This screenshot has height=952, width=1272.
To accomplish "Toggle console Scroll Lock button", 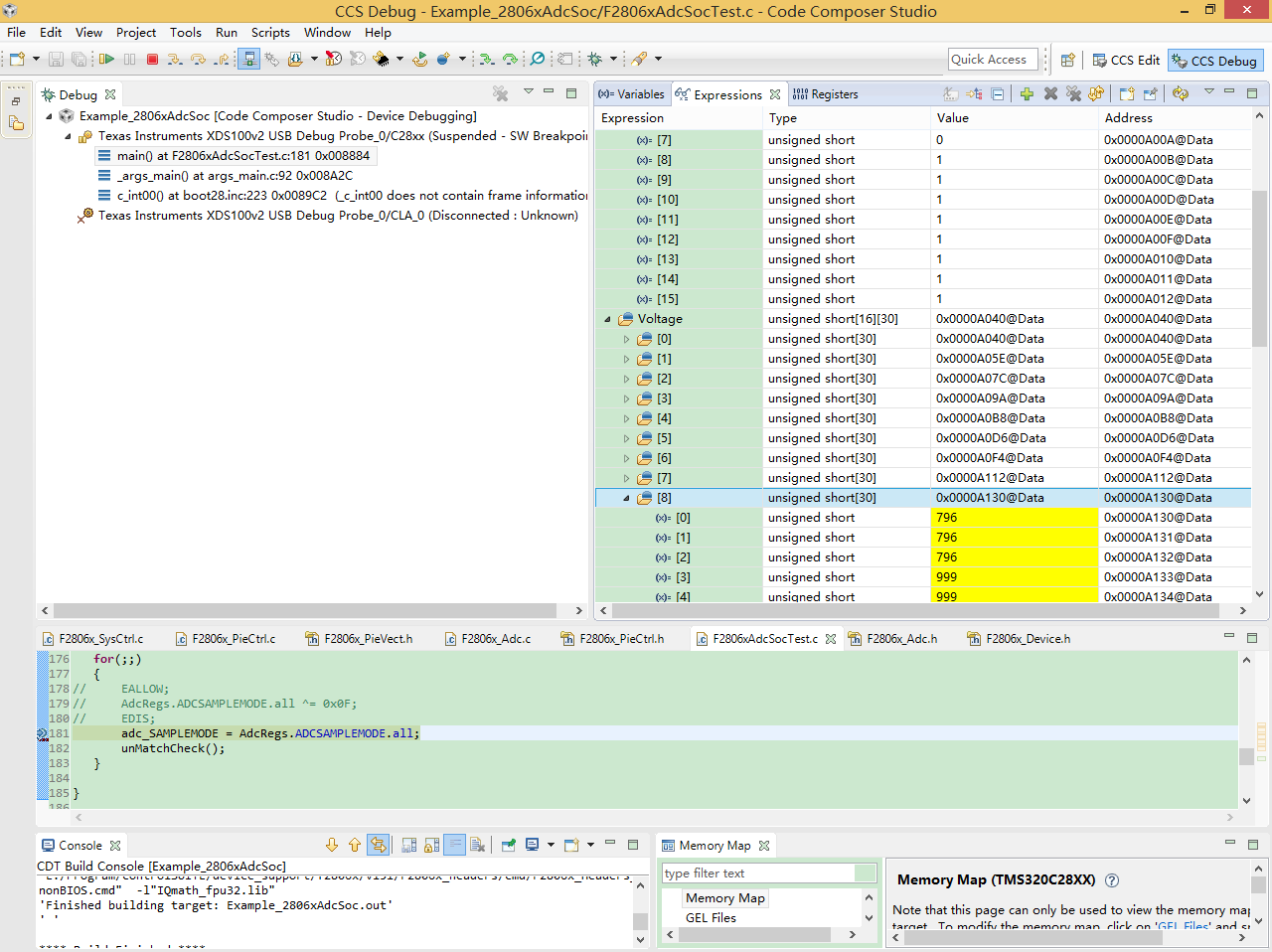I will point(432,846).
